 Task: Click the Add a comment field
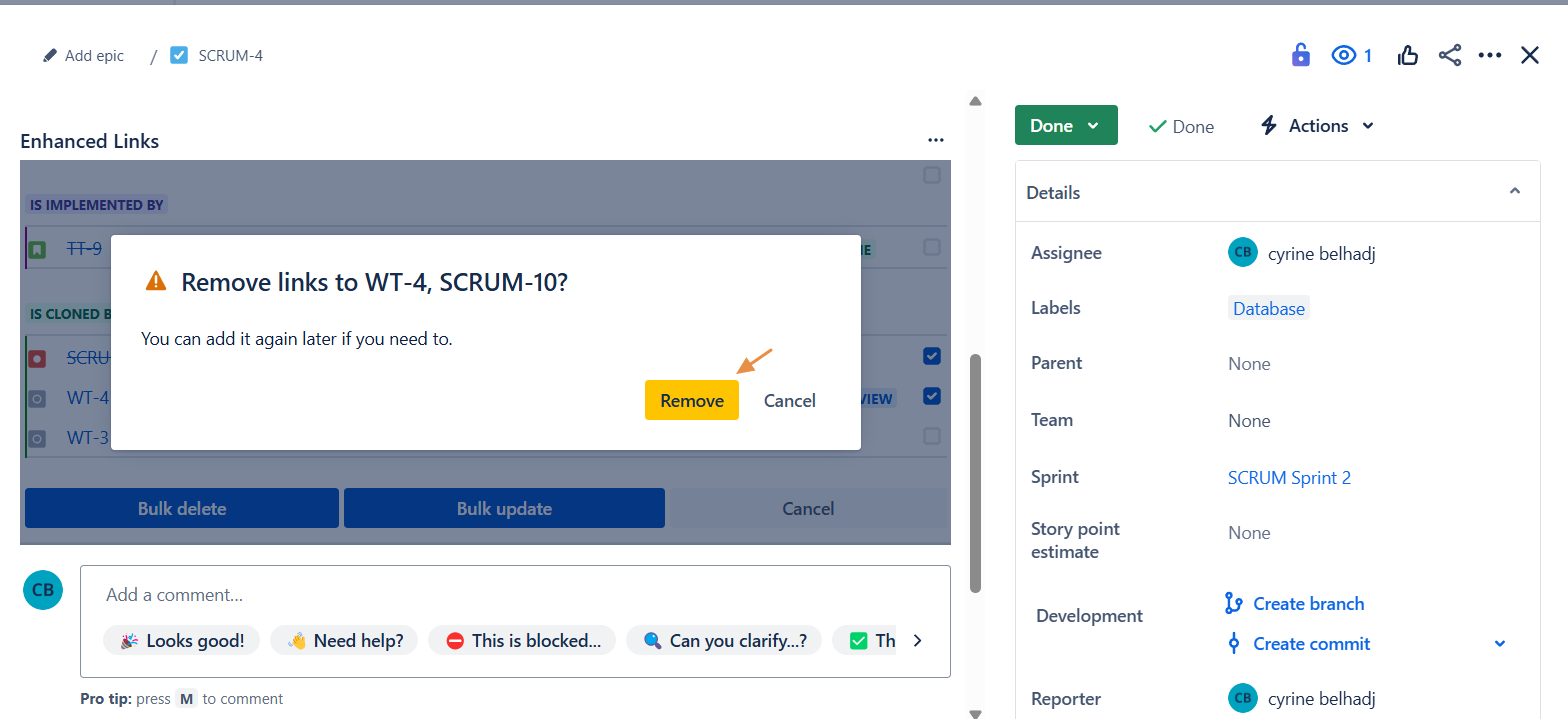click(x=514, y=595)
